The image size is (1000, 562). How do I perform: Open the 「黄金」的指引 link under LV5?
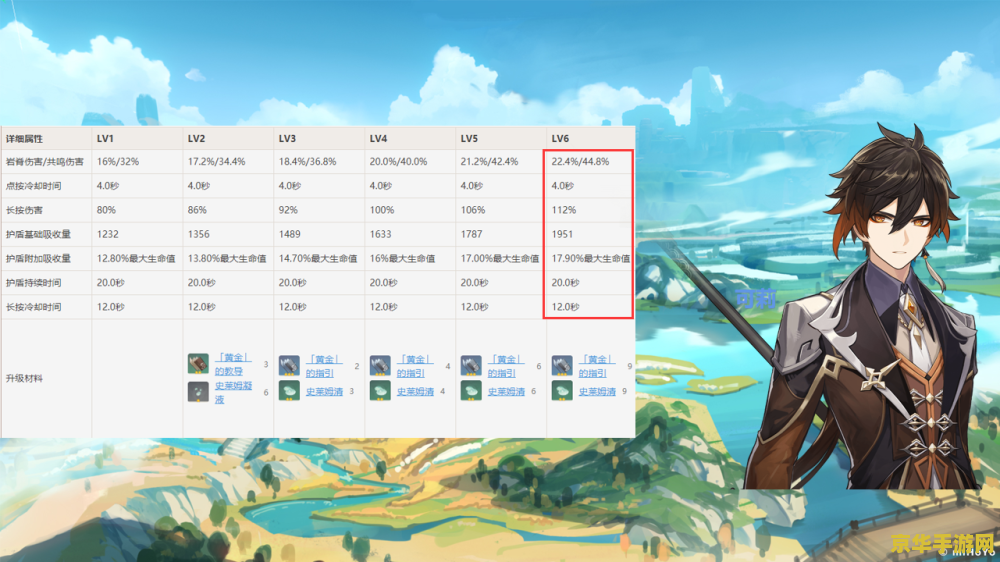point(506,366)
